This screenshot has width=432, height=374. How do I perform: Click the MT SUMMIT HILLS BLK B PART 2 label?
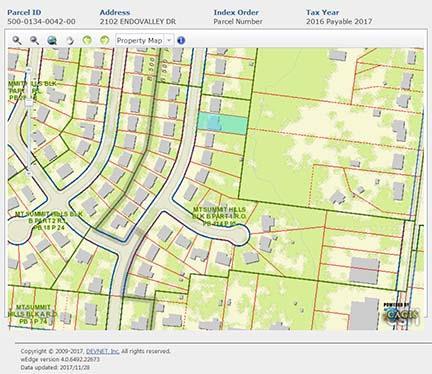[49, 220]
